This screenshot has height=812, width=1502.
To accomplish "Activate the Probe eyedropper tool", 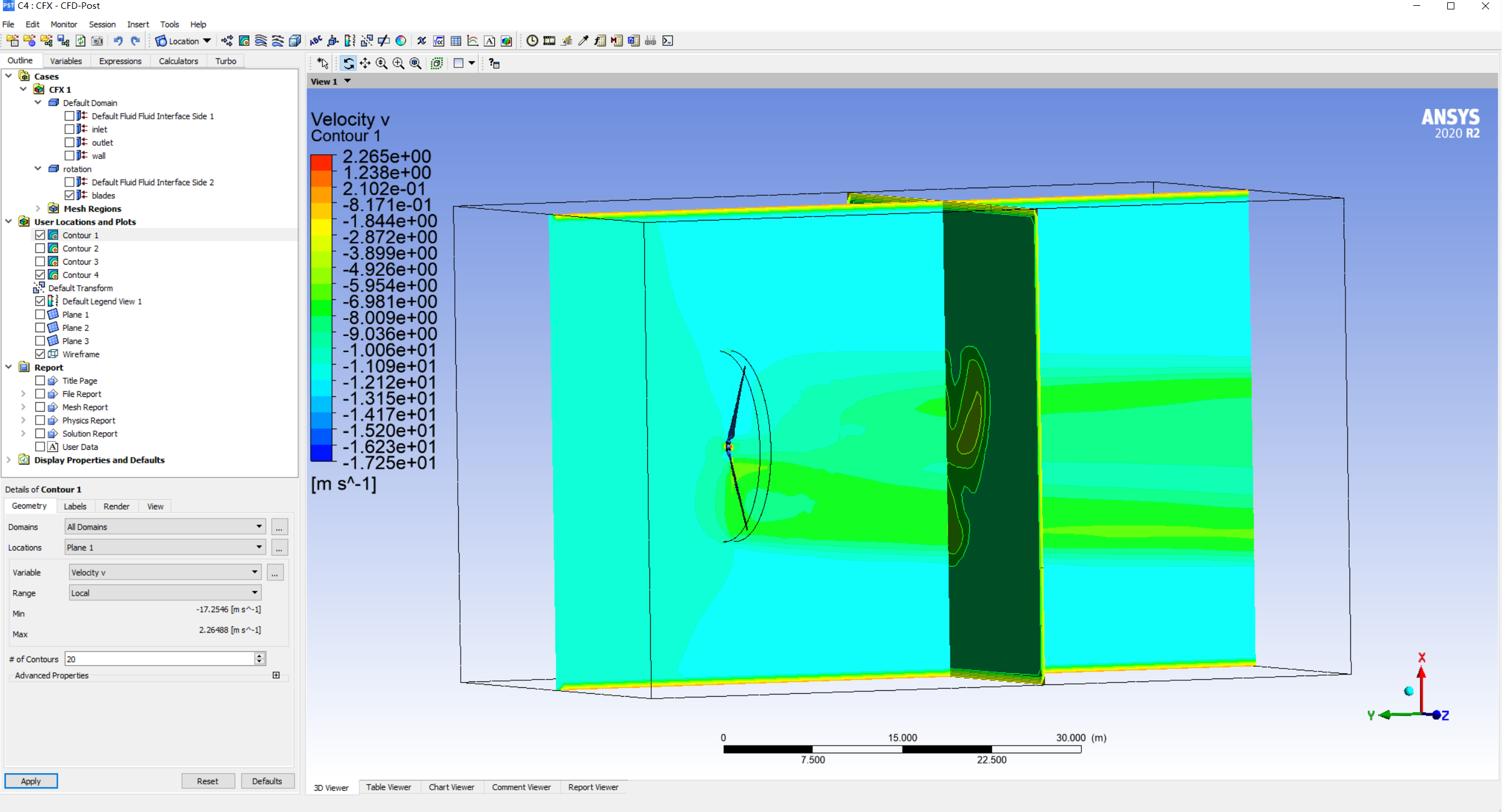I will pos(583,41).
